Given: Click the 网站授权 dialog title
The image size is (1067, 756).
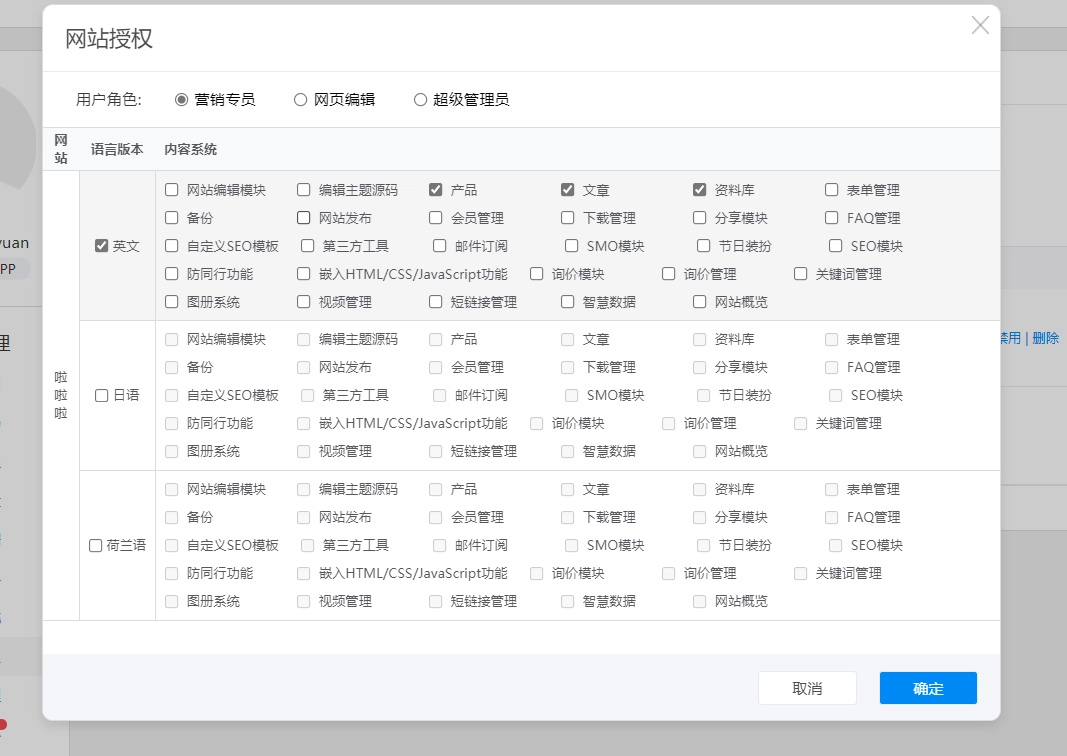Looking at the screenshot, I should tap(109, 38).
